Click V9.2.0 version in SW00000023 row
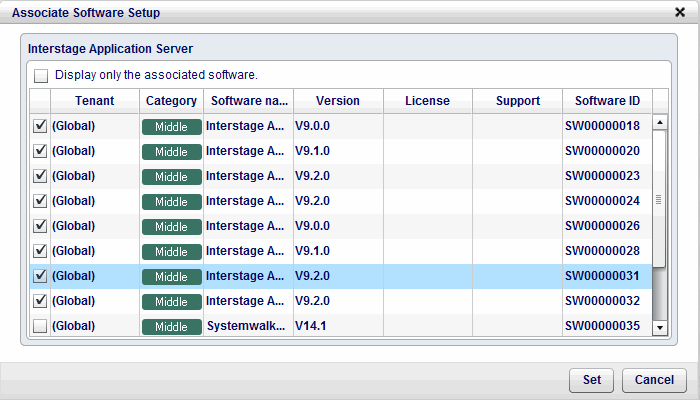This screenshot has width=700, height=400. [x=312, y=176]
